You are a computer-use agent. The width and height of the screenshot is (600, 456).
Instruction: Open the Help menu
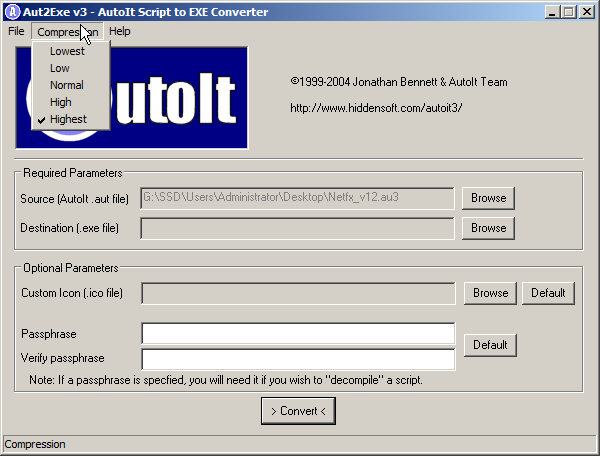[x=120, y=31]
